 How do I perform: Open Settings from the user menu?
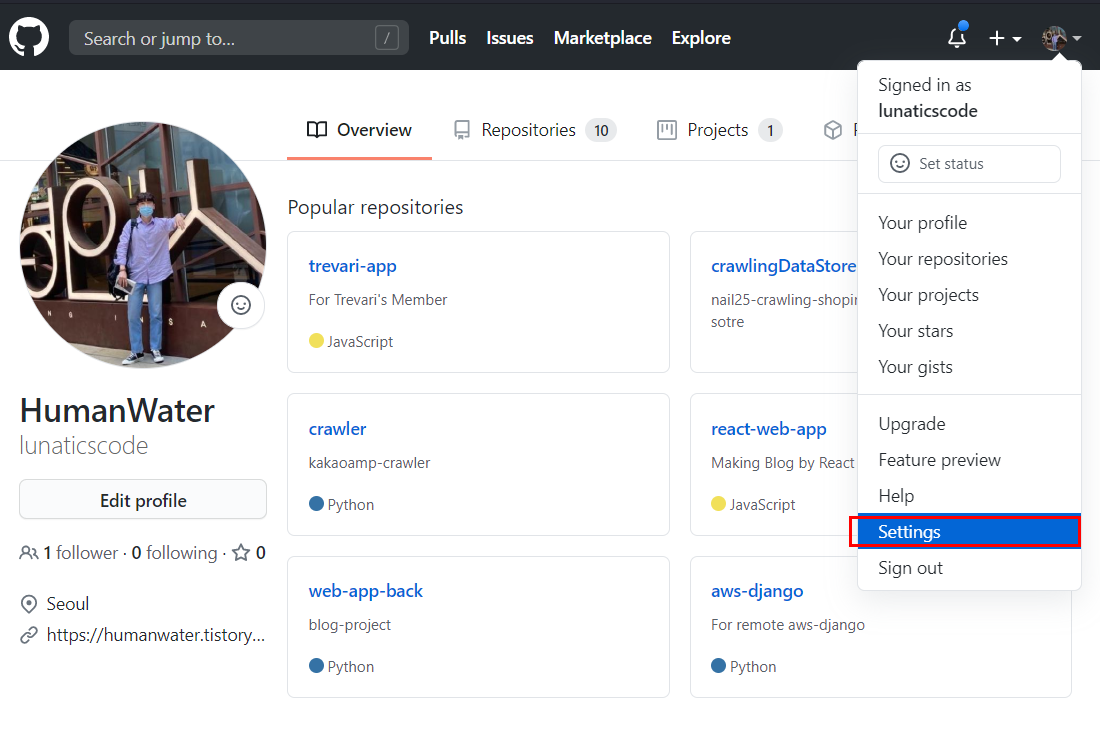tap(969, 532)
